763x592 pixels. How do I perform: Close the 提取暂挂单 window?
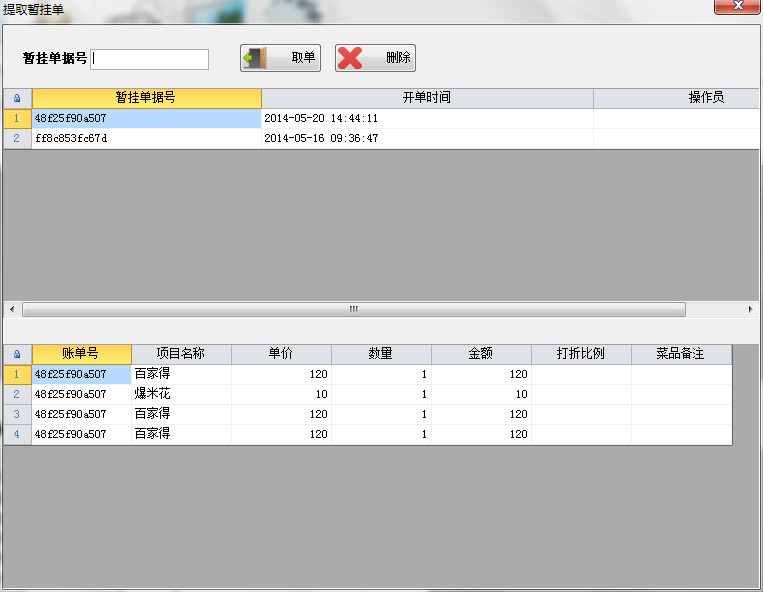click(737, 6)
